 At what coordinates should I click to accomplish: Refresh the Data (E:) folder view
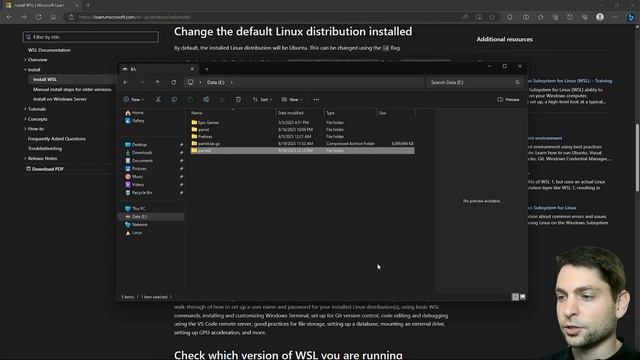[173, 82]
